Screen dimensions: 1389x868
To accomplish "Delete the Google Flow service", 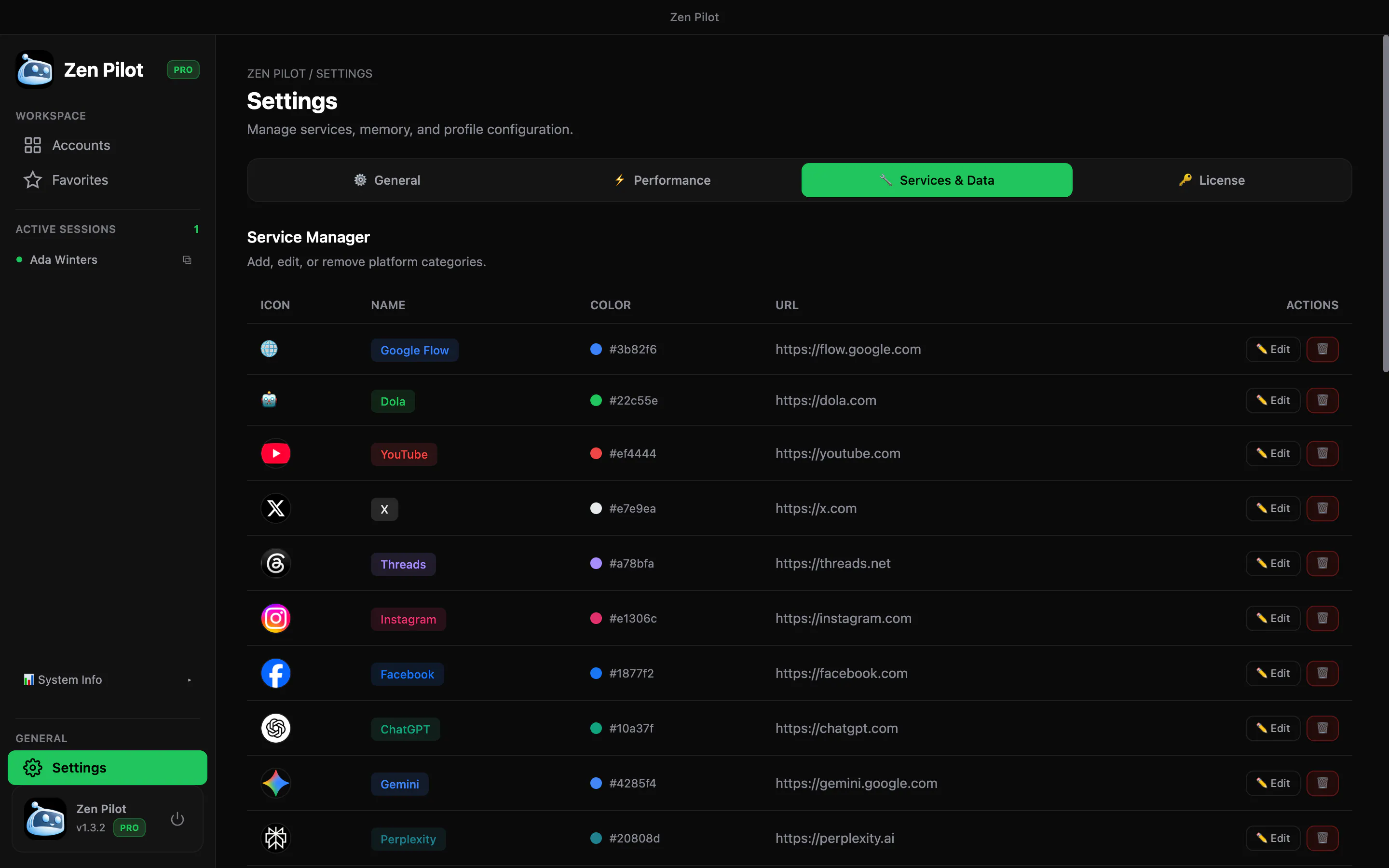I will [1322, 349].
